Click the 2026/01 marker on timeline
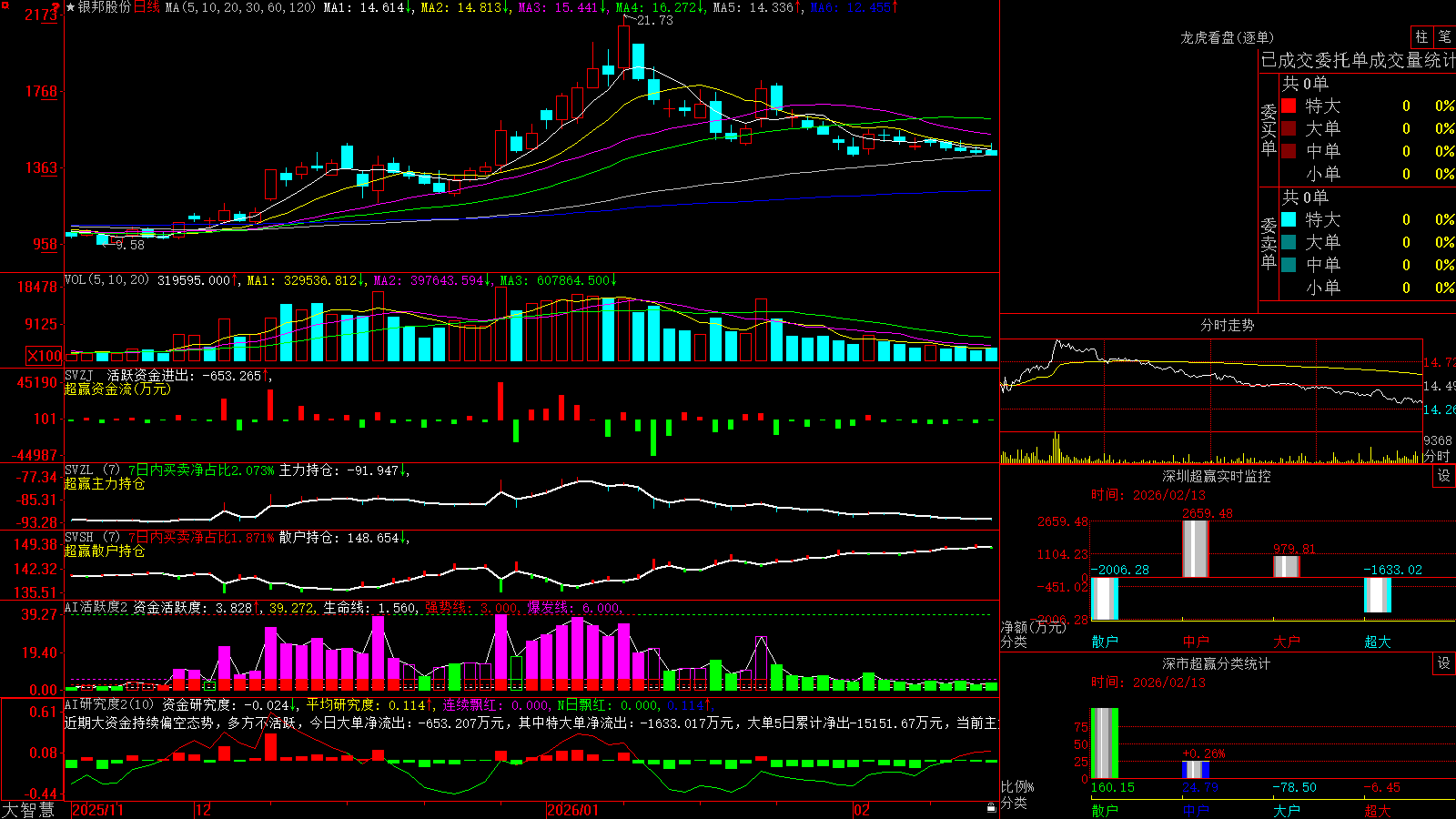Screen dimensions: 1456x819 [x=572, y=809]
